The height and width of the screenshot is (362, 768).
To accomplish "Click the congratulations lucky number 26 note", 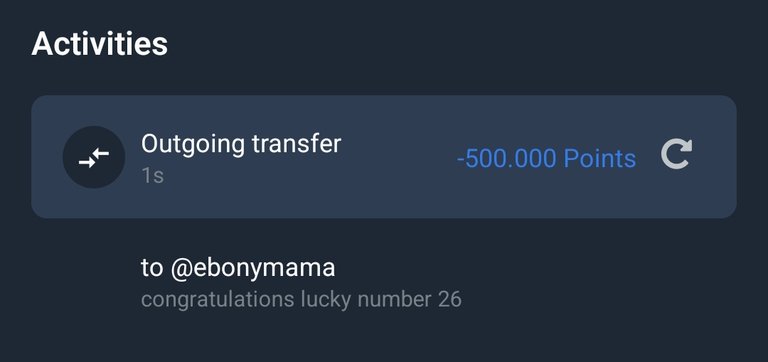I will (301, 299).
